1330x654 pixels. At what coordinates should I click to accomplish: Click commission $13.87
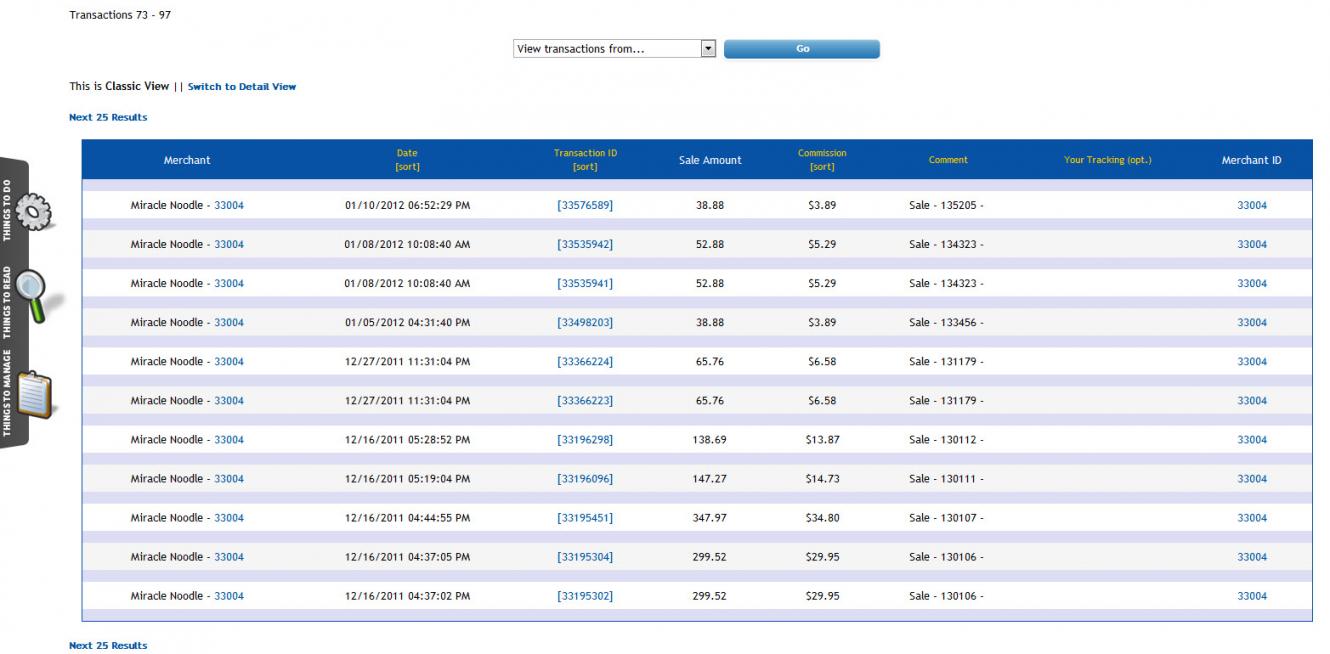[x=822, y=439]
